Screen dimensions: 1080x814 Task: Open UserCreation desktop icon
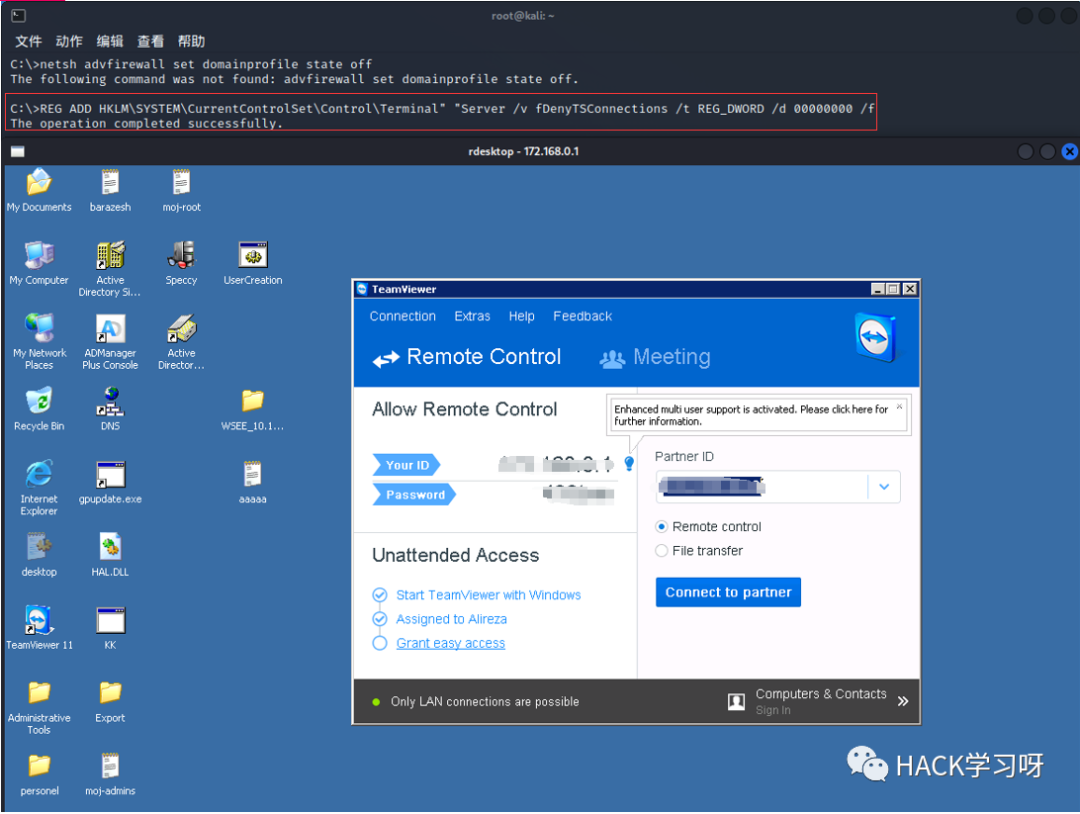coord(253,255)
